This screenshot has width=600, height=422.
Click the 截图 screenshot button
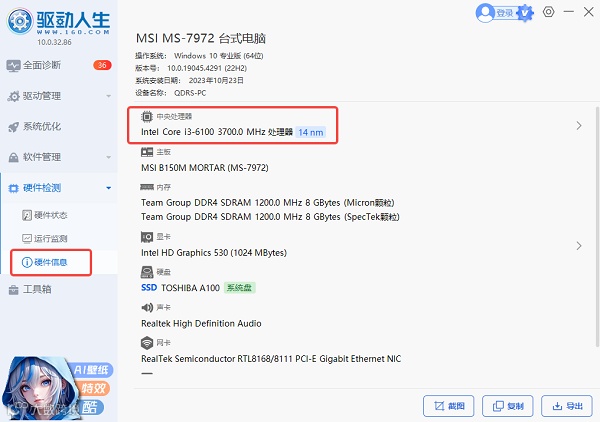pyautogui.click(x=448, y=406)
